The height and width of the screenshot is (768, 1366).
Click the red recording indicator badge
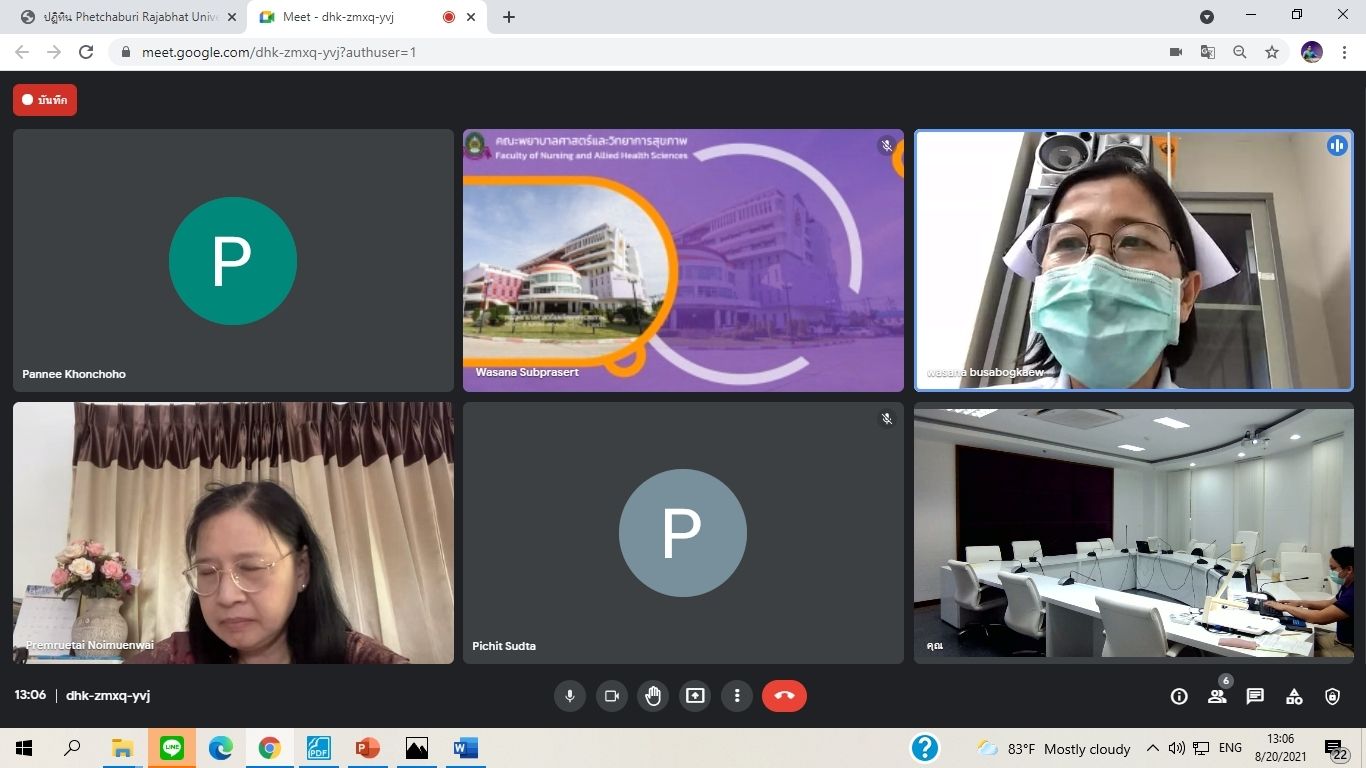(45, 100)
